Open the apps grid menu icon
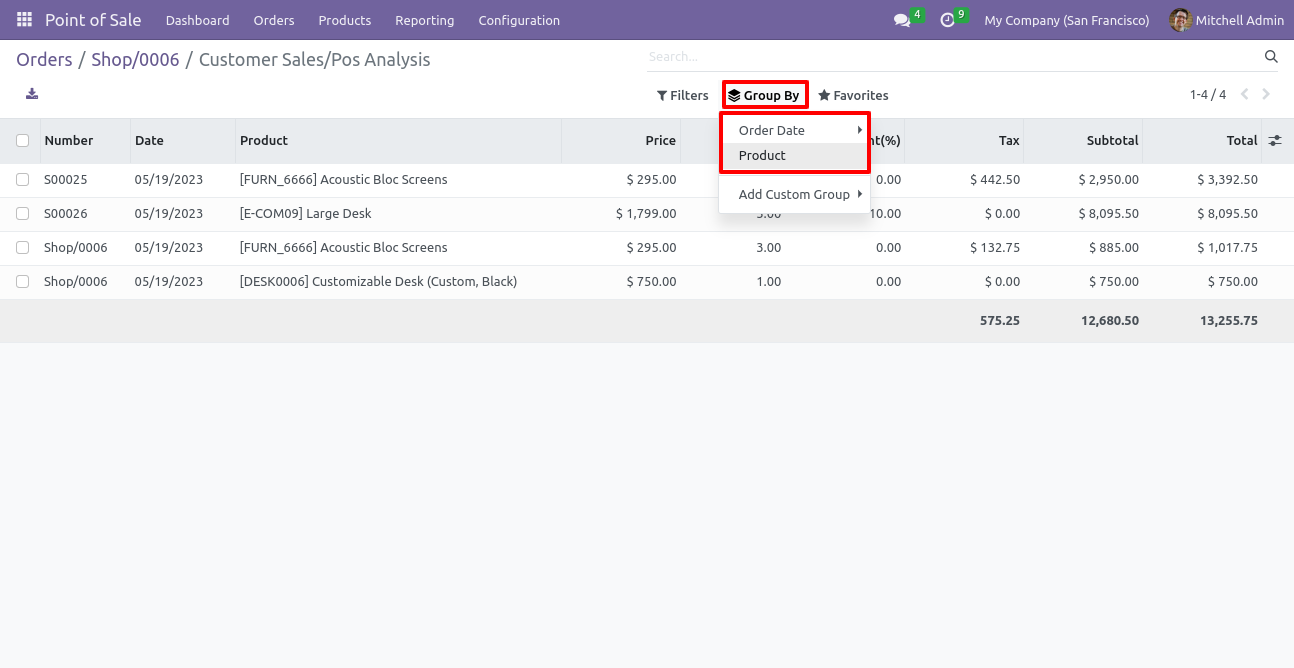 [24, 20]
